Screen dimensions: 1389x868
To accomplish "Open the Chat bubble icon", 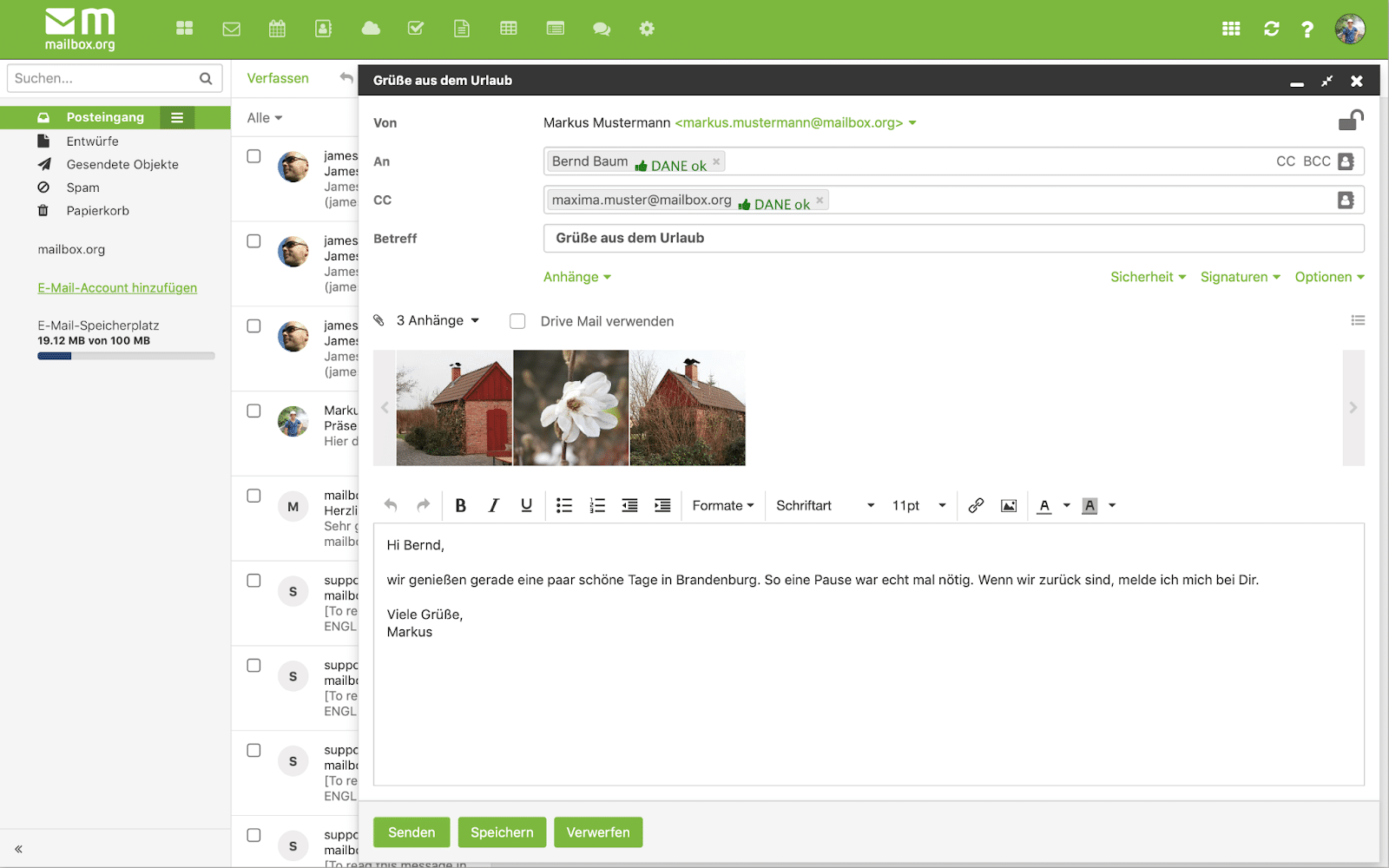I will 601,29.
